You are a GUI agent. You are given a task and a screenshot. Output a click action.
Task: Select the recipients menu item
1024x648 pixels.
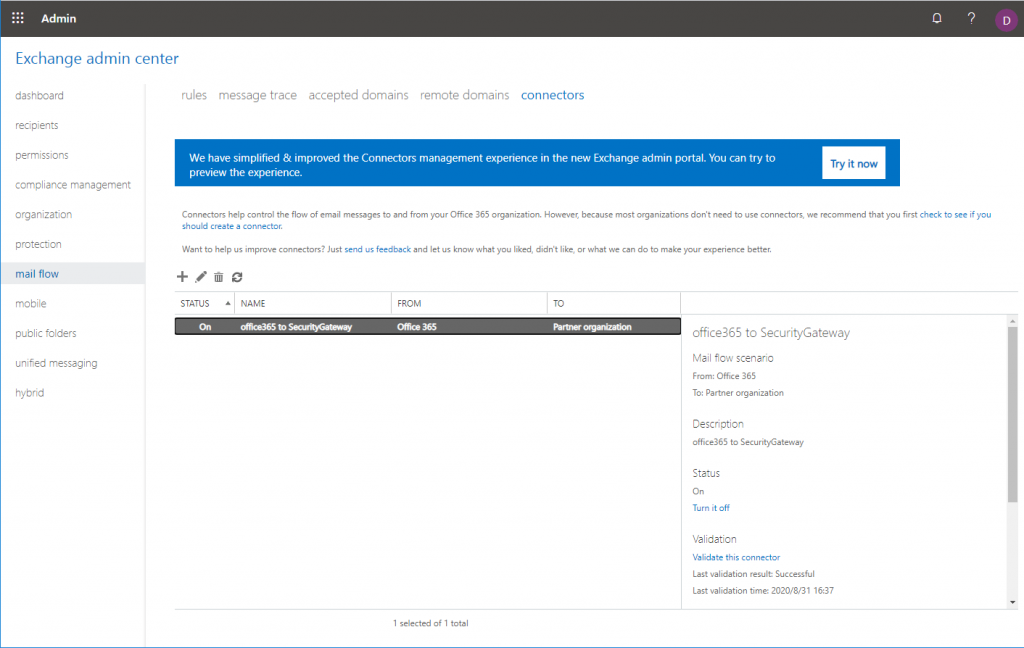(x=37, y=125)
